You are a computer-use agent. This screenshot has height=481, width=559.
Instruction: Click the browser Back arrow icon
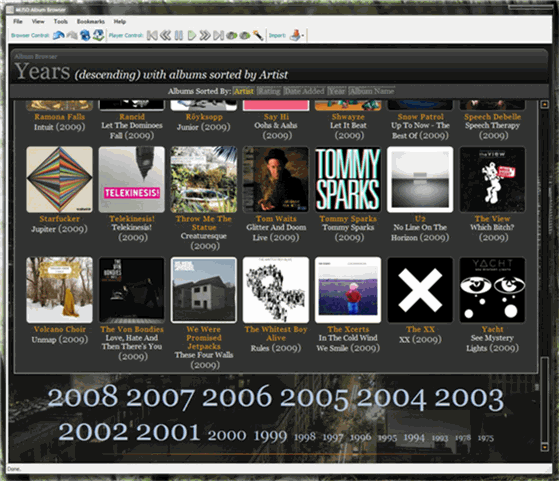[x=58, y=35]
